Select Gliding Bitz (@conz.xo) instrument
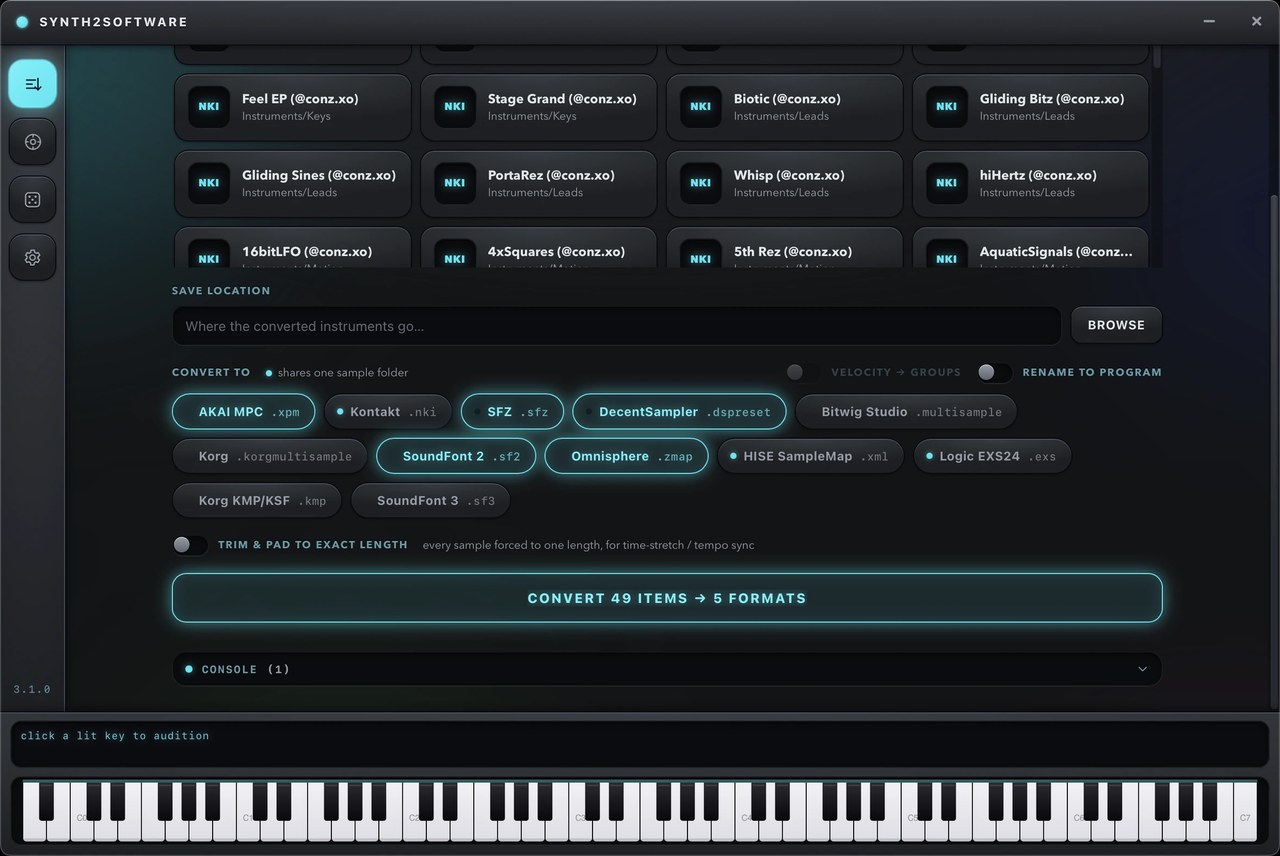This screenshot has width=1280, height=856. (x=1030, y=107)
